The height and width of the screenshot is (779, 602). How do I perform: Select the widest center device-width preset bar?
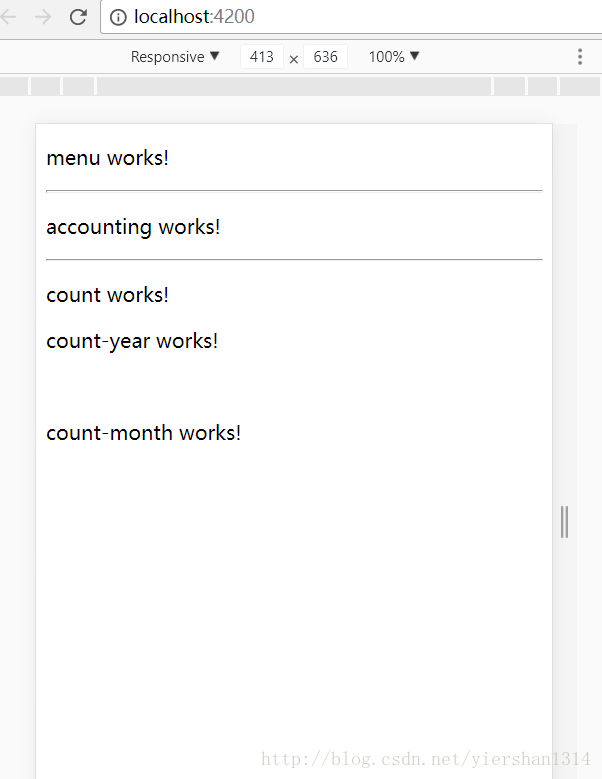click(x=294, y=86)
